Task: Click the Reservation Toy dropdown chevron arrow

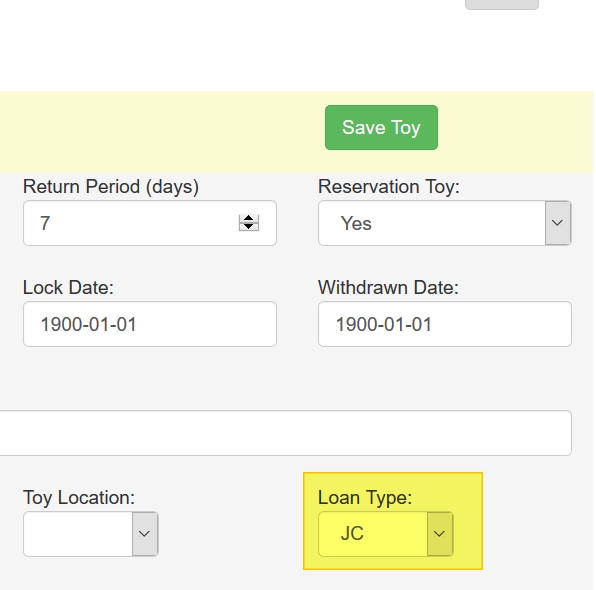Action: [x=558, y=223]
